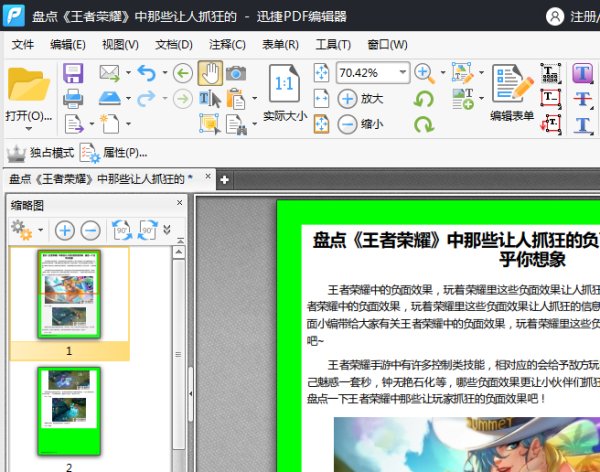
Task: Open the 注释(C) menu
Action: point(227,44)
